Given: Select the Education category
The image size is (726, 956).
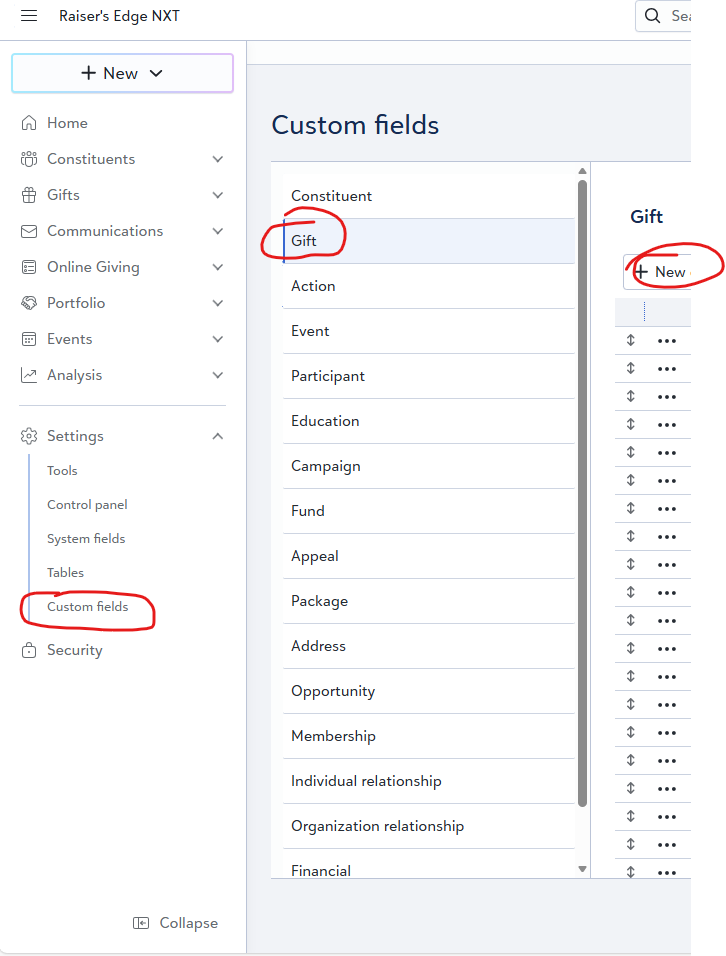Looking at the screenshot, I should pyautogui.click(x=429, y=421).
